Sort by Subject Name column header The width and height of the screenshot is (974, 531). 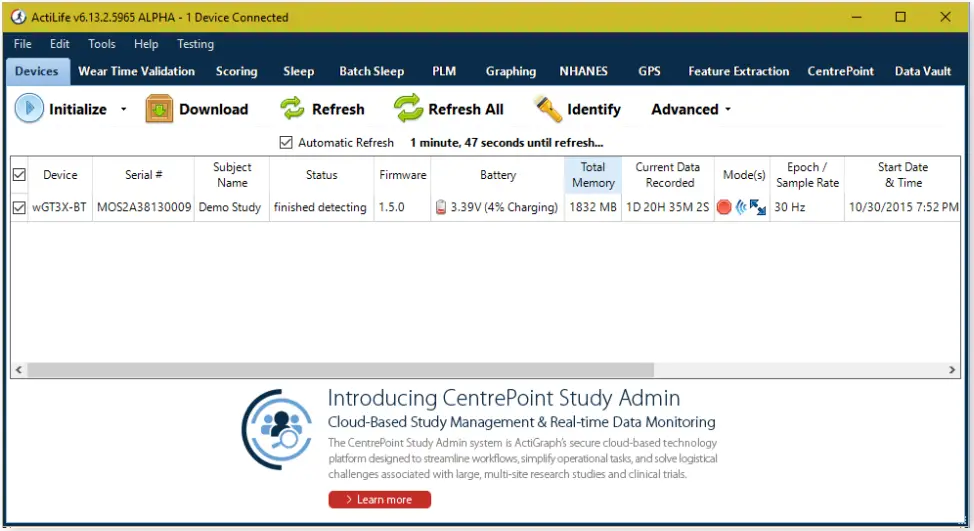click(232, 175)
